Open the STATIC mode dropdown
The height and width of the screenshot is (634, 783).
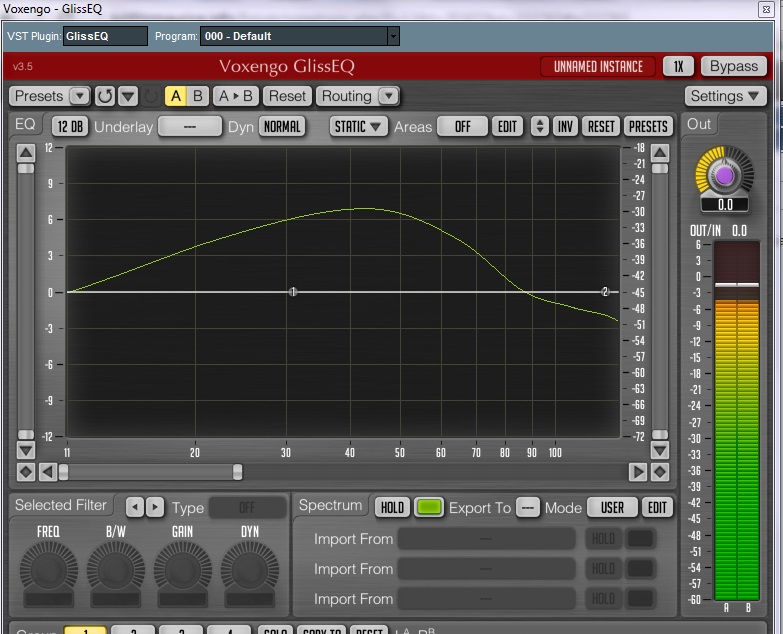pyautogui.click(x=359, y=127)
